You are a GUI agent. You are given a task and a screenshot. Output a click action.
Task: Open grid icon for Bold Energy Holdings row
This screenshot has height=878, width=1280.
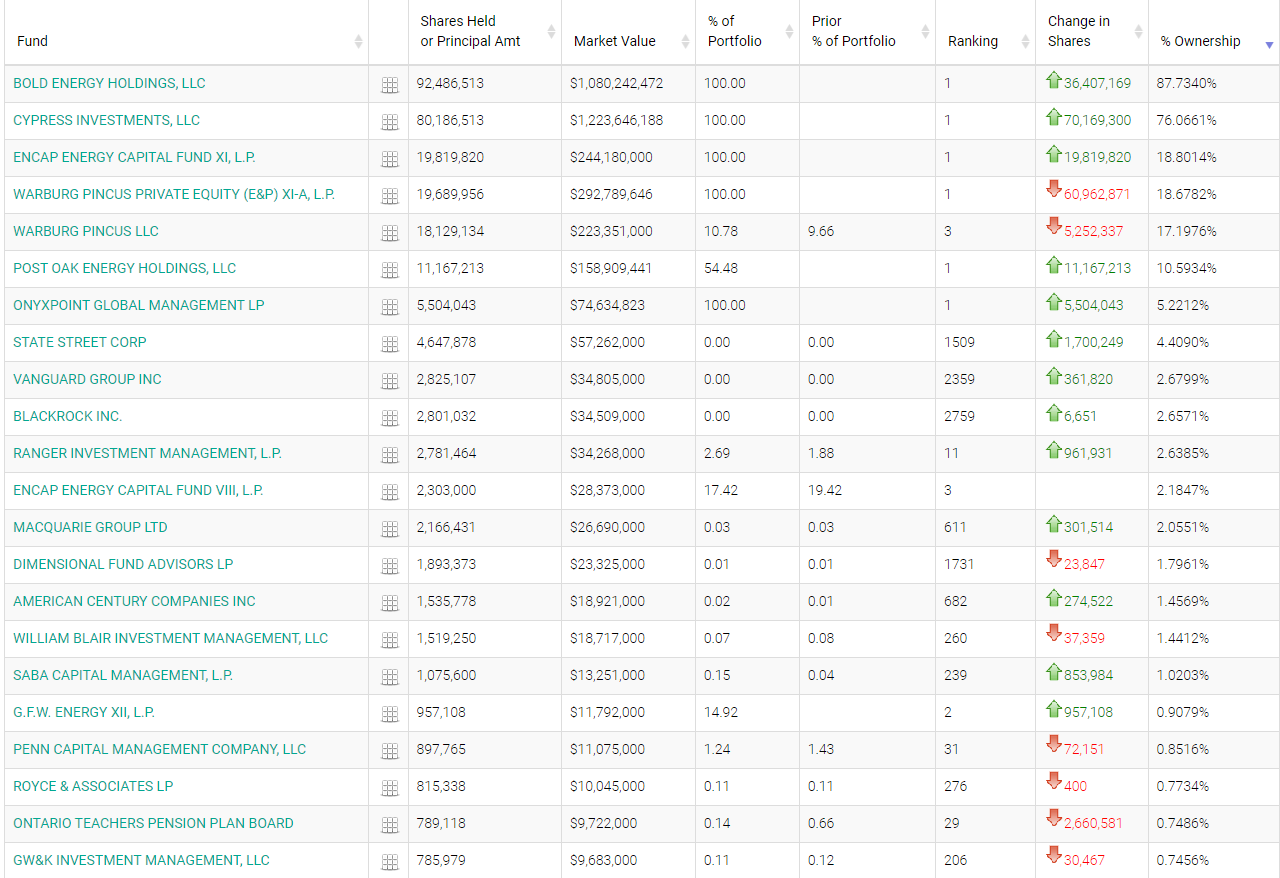(x=390, y=85)
